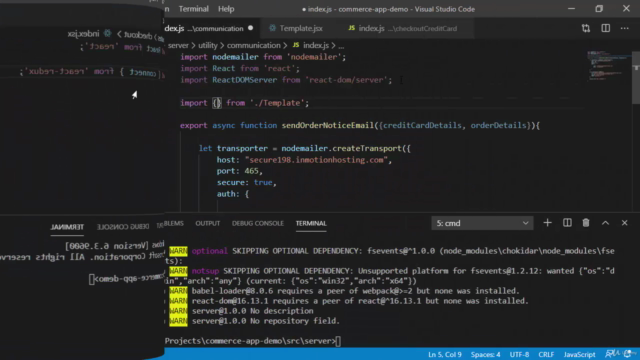Expand the breadcrumb trailing ellipsis
640x360 pixels.
click(x=341, y=46)
